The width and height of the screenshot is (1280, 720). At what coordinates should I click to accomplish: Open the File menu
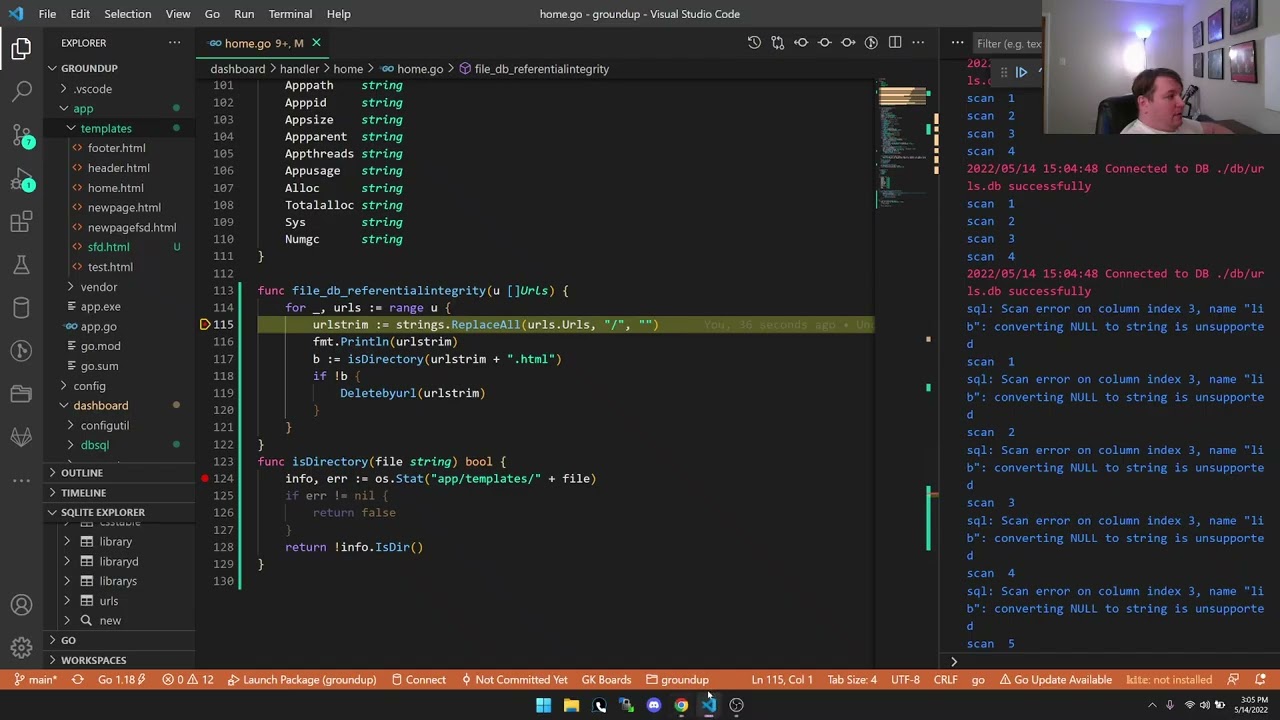tap(47, 14)
